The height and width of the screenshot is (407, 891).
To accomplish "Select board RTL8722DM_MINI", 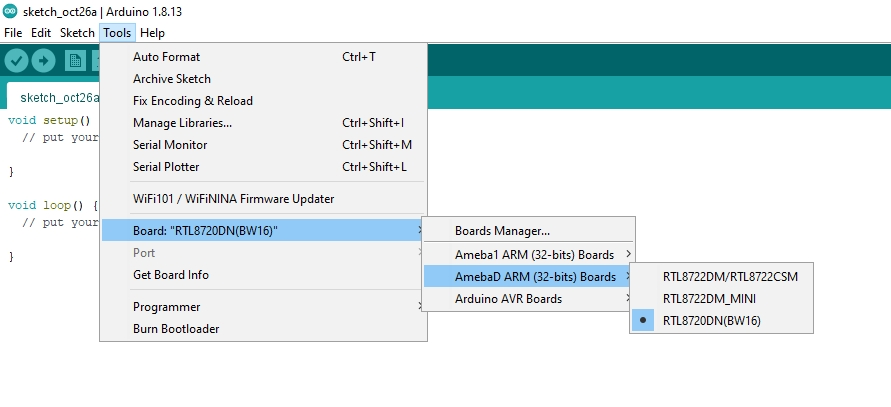I will [722, 299].
